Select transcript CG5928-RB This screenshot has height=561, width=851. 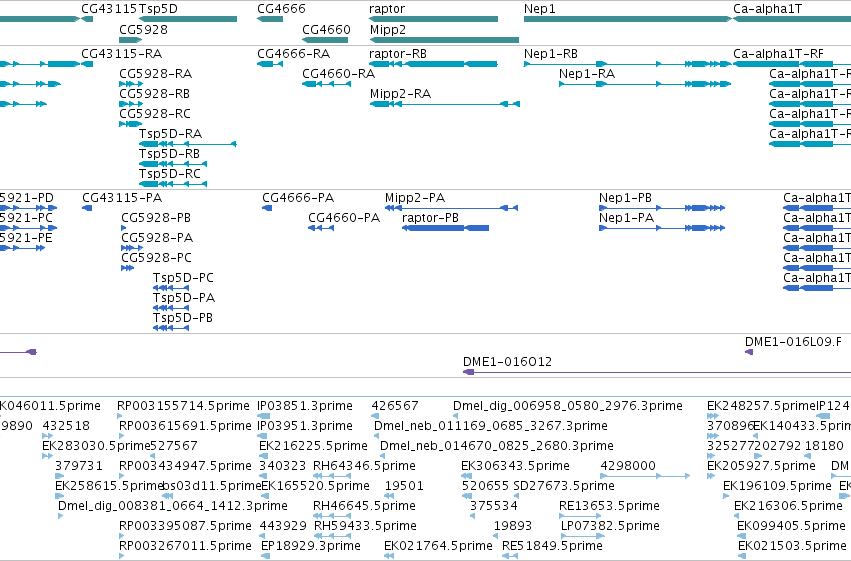point(131,104)
